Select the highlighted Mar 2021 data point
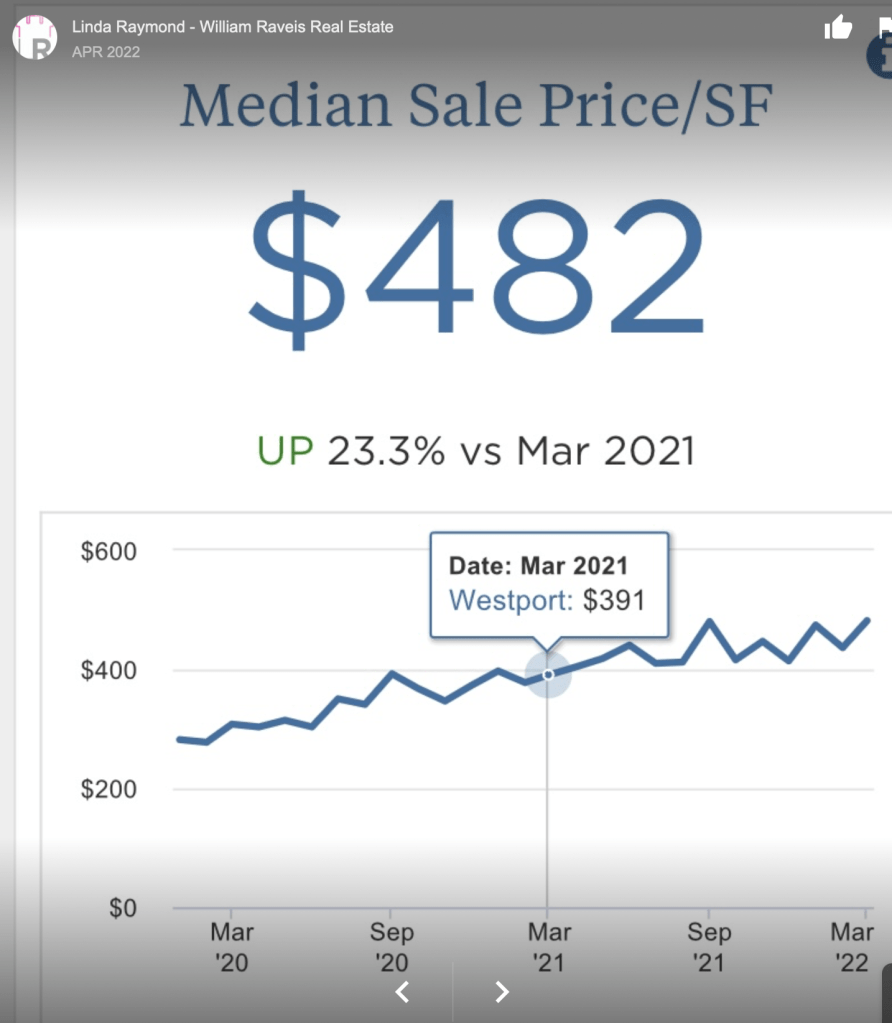Viewport: 892px width, 1023px height. tap(548, 675)
